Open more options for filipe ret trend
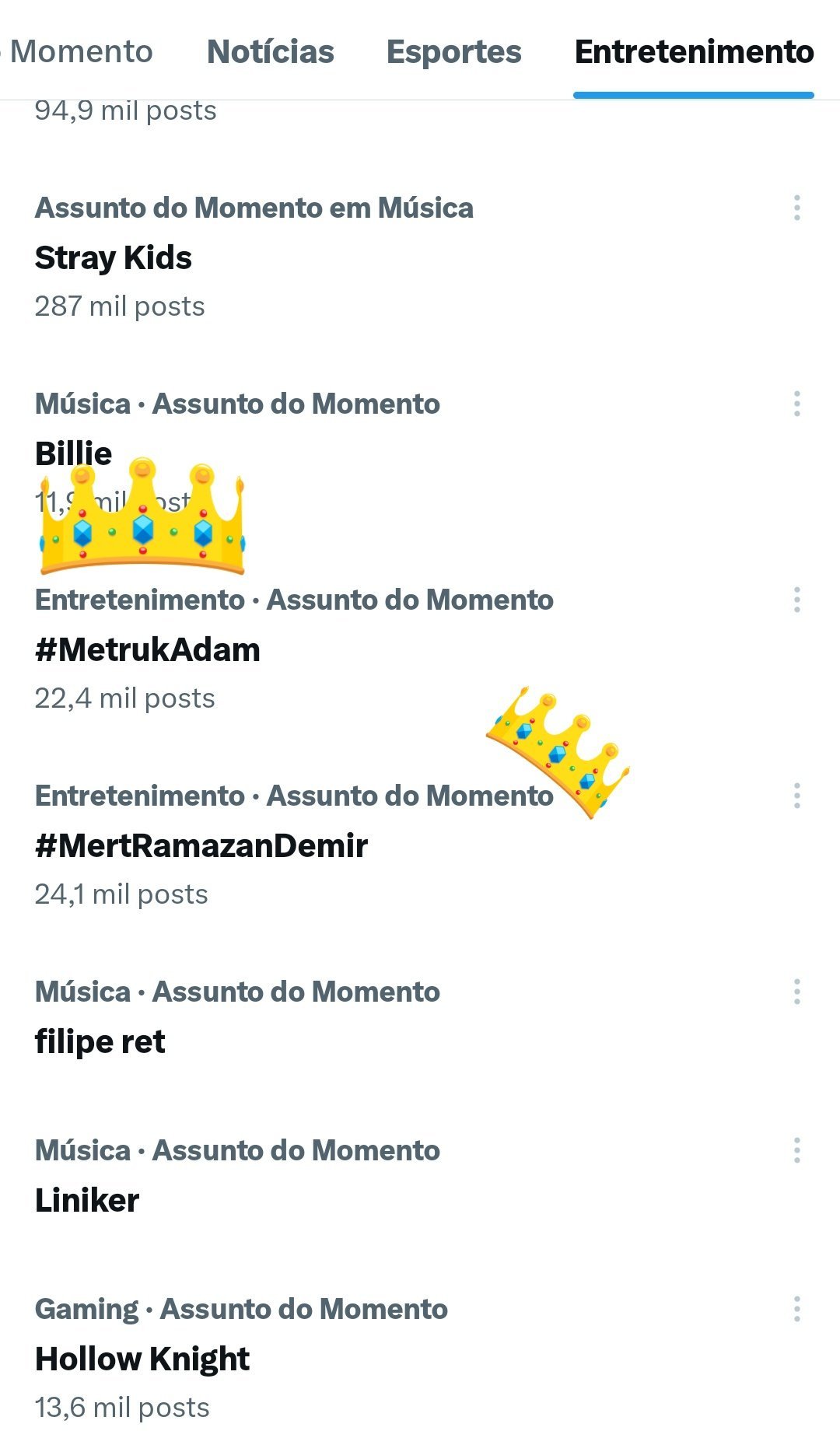 [x=796, y=992]
